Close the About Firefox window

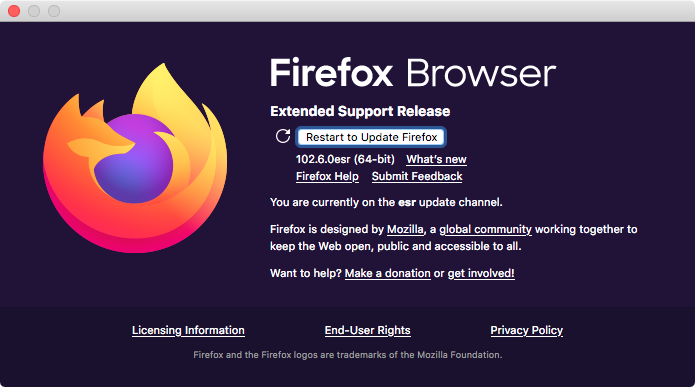[x=14, y=11]
